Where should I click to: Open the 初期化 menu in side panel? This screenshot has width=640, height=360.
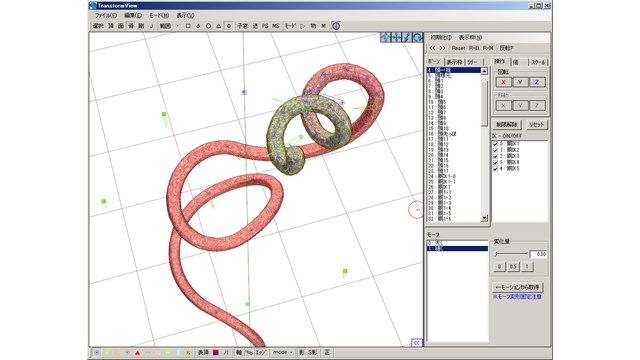point(441,37)
